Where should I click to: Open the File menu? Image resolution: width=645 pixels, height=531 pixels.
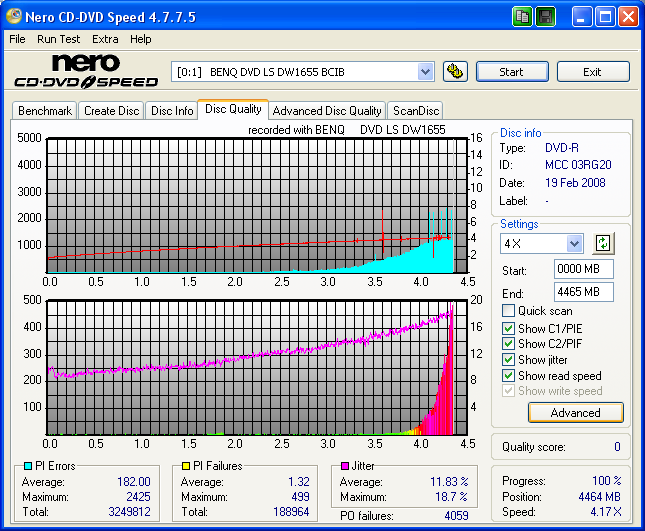pos(17,39)
